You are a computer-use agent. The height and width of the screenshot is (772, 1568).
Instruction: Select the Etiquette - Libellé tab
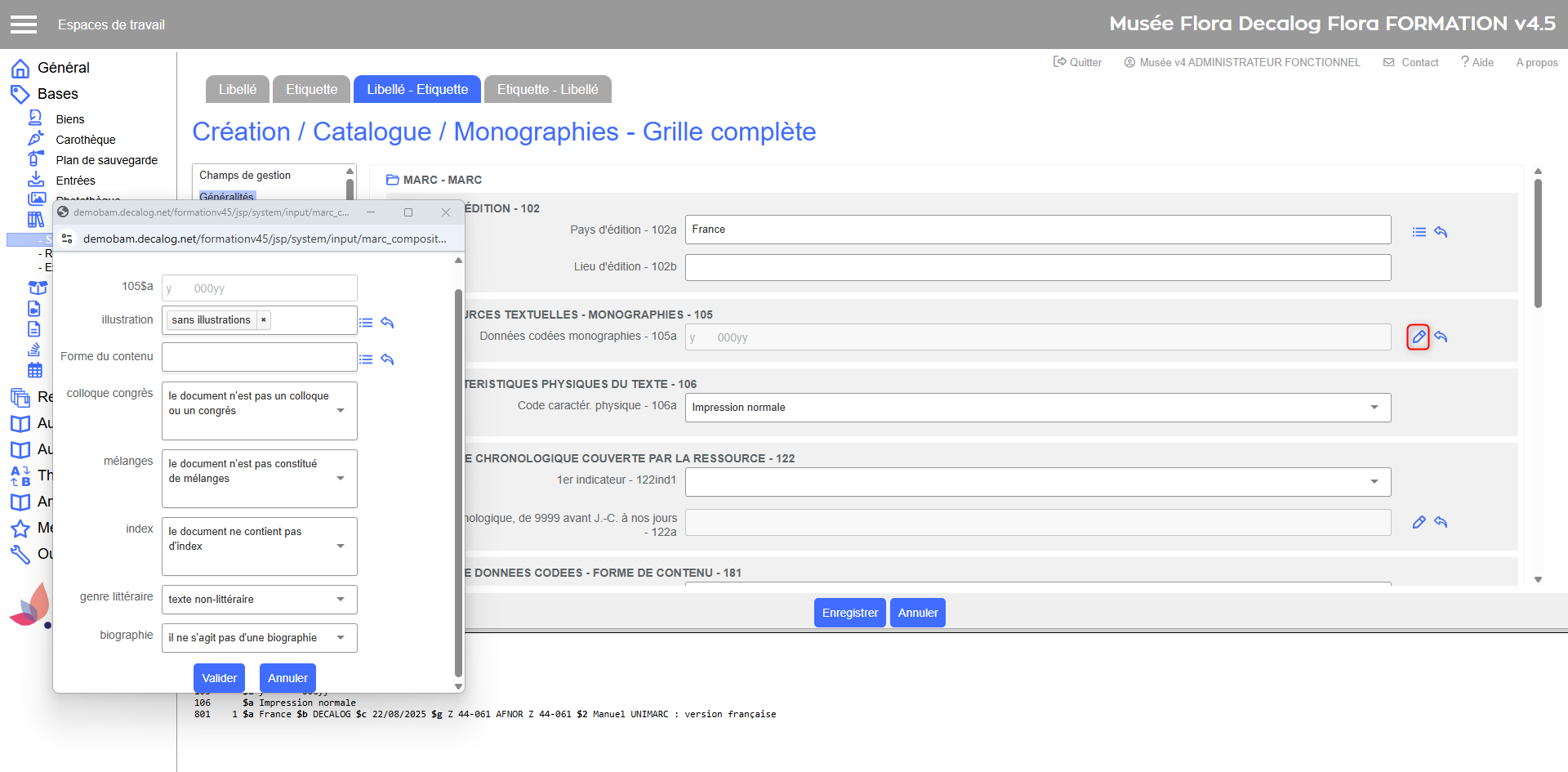point(547,89)
